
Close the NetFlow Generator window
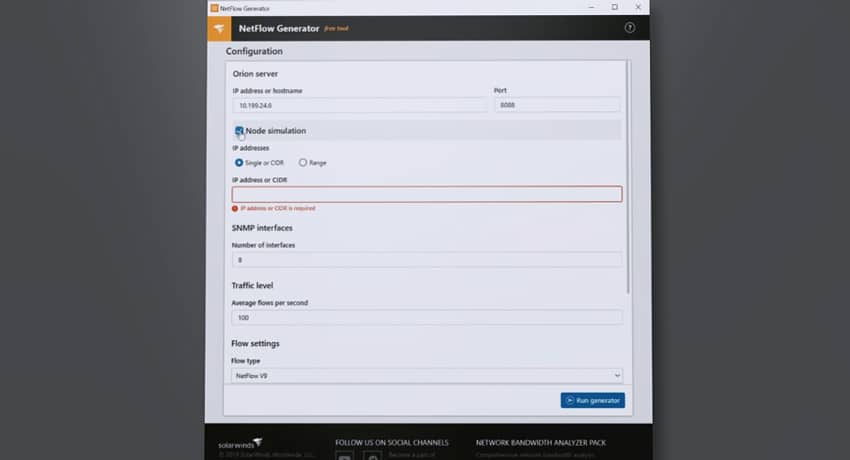coord(638,8)
